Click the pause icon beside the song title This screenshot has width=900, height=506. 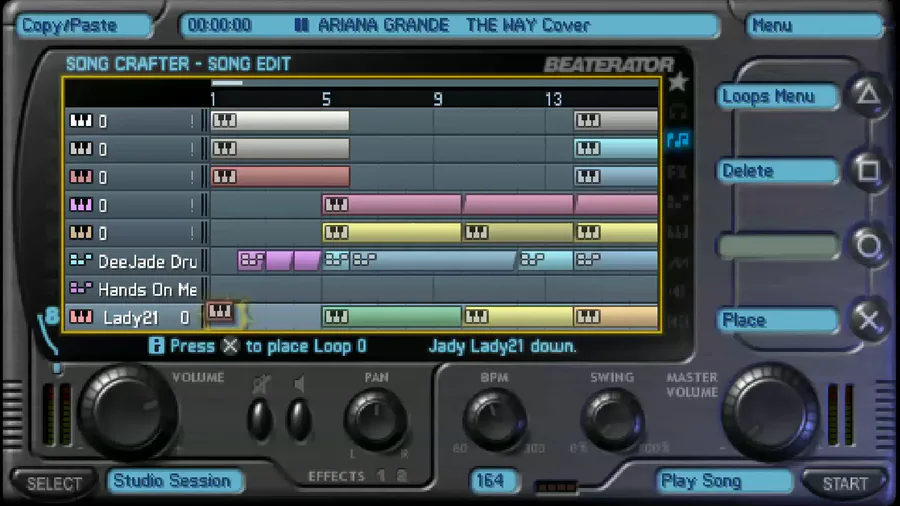point(301,25)
